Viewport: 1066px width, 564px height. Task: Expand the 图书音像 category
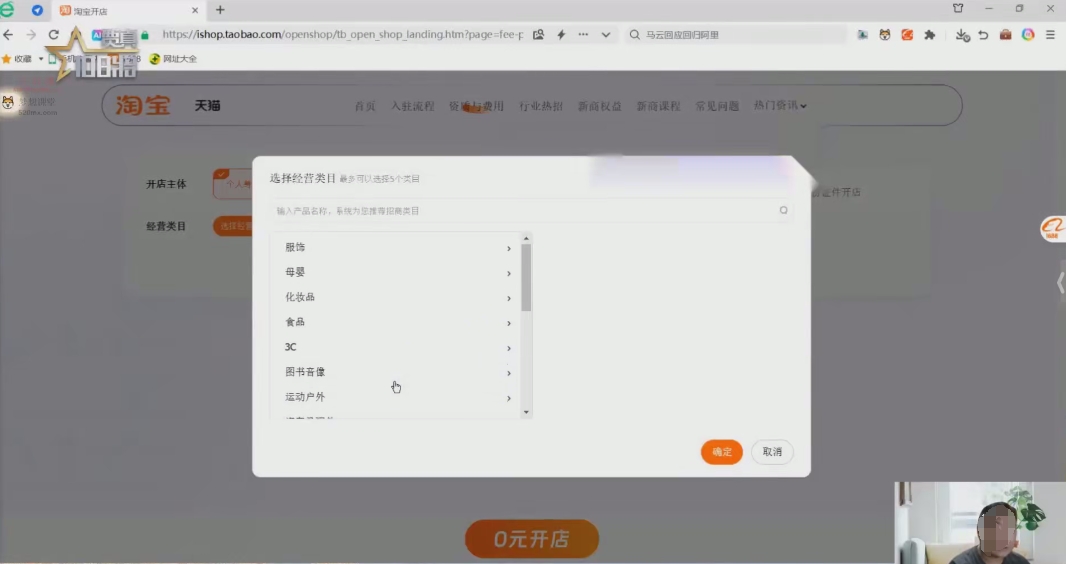397,372
